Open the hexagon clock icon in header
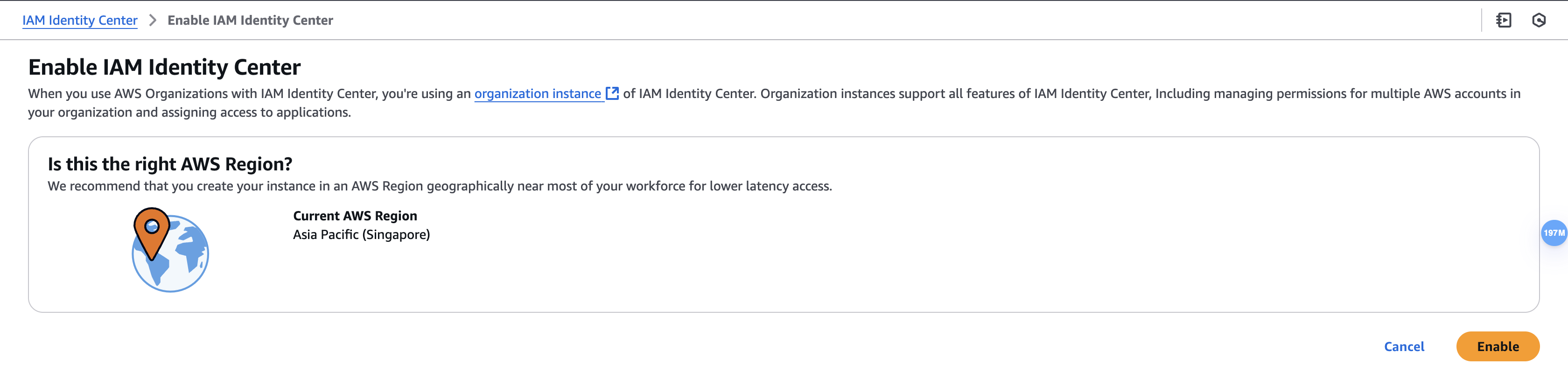1568x380 pixels. point(1539,20)
